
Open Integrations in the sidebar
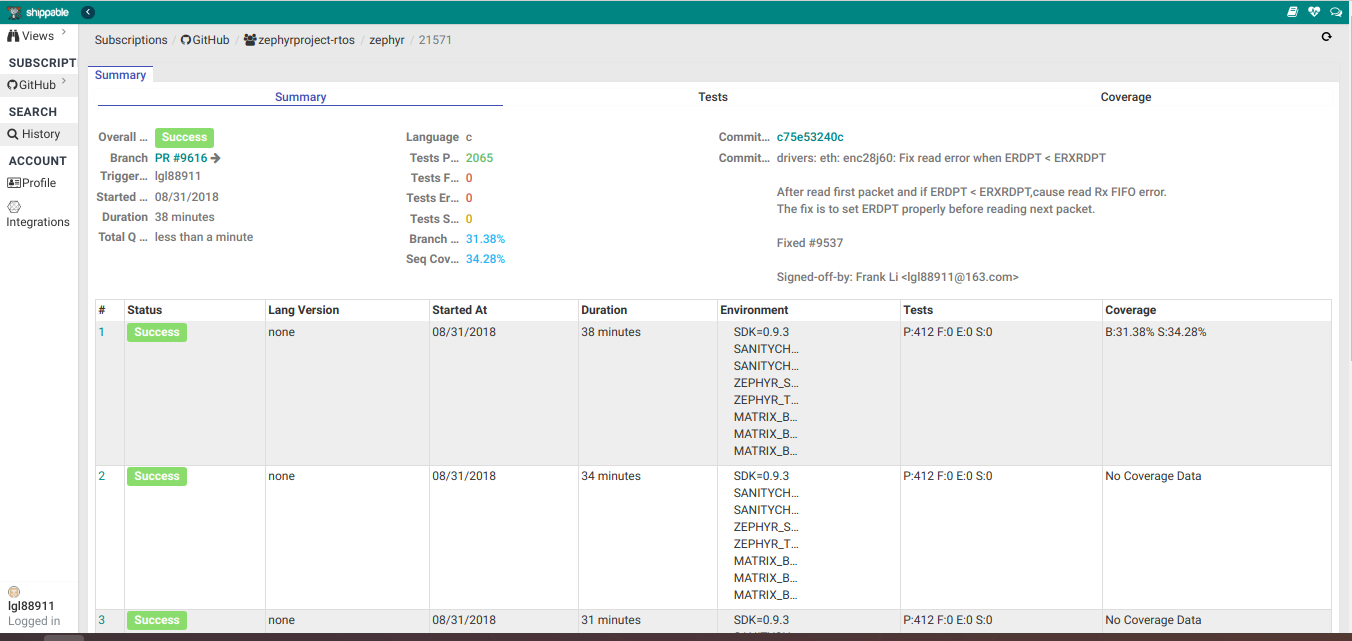tap(38, 222)
